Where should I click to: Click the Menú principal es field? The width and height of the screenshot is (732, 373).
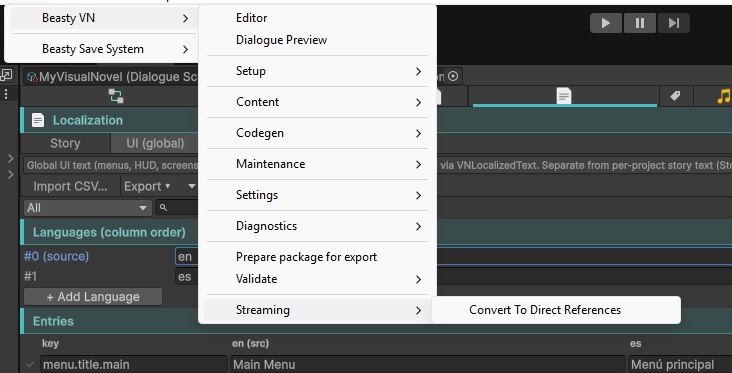[680, 364]
